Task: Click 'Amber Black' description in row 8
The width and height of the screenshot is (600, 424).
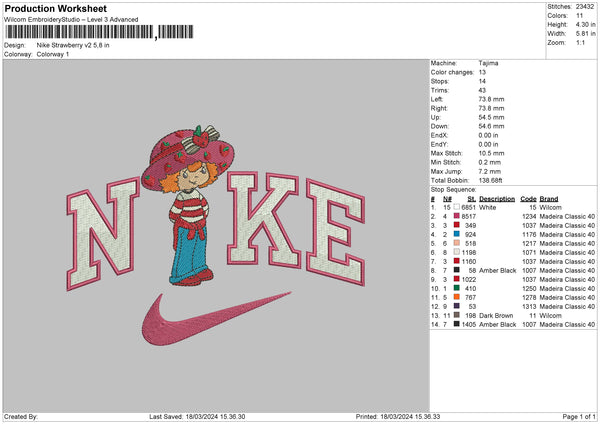Action: (497, 271)
